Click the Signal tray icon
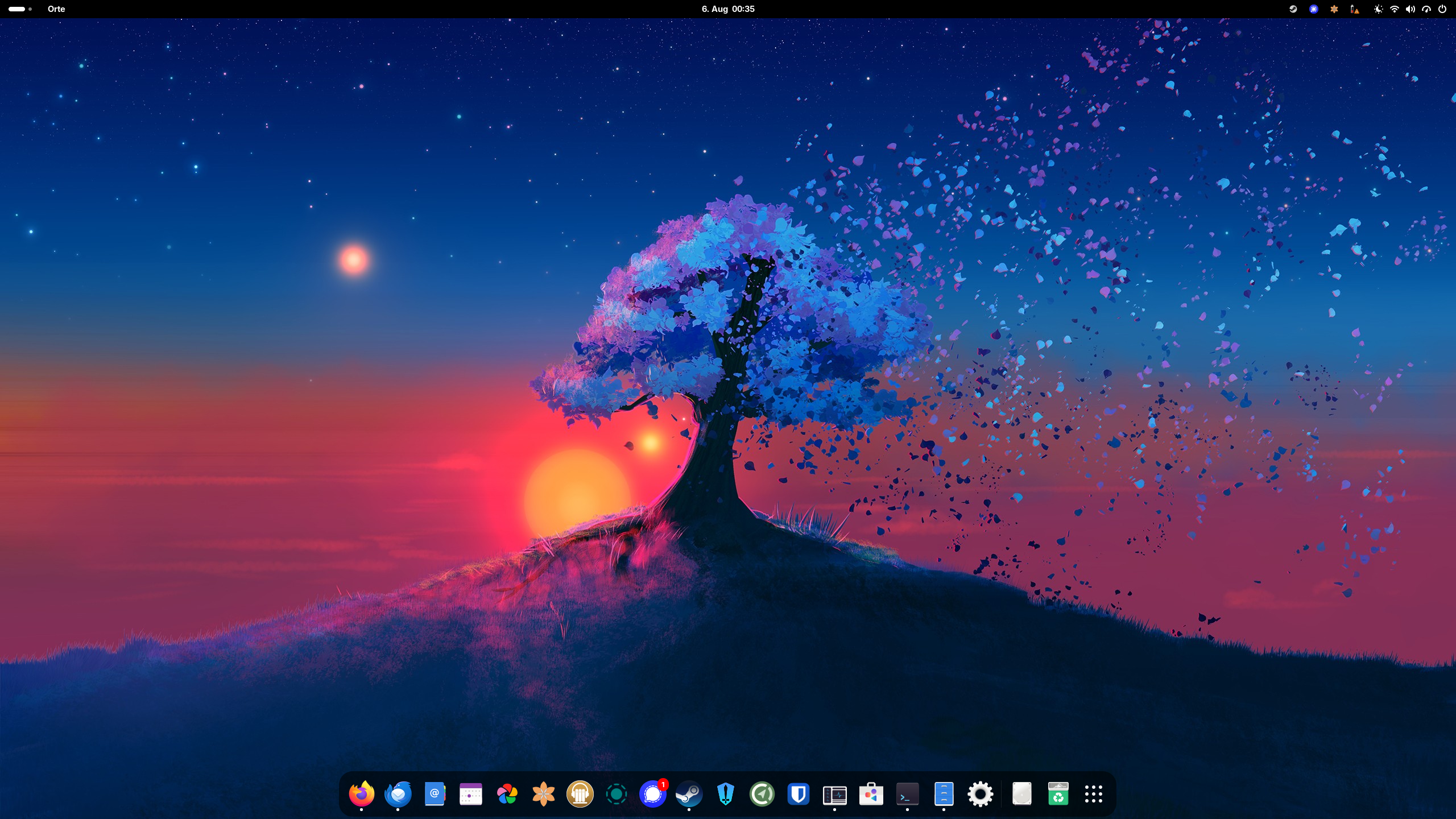 click(x=1314, y=9)
